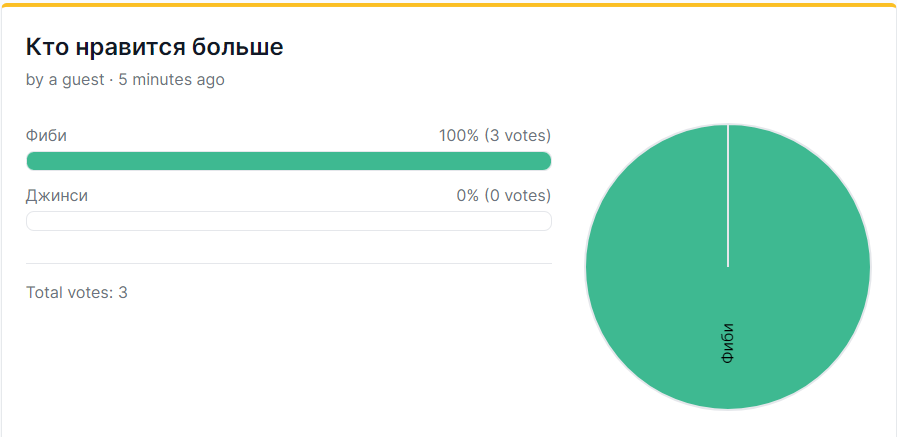Select the 'Фиби' option label
897x437 pixels.
[46, 136]
